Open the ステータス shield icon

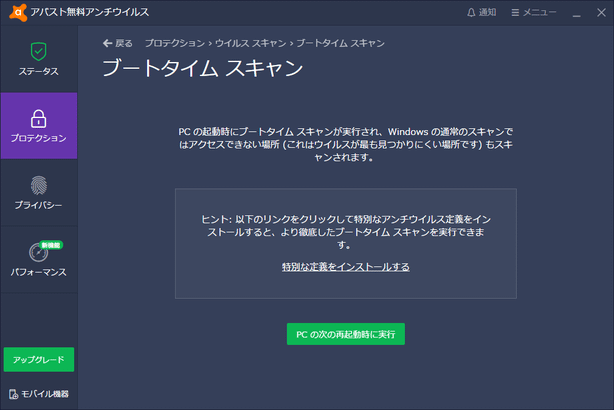38,51
